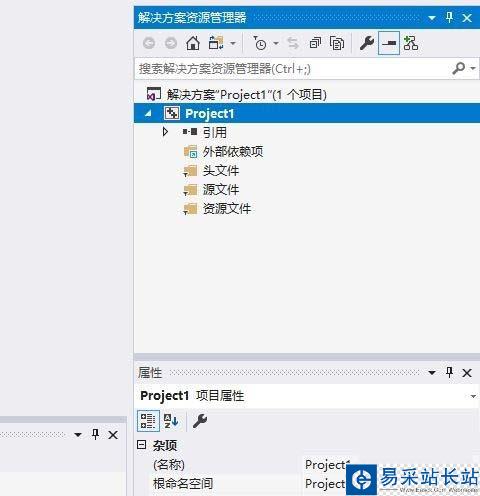Click the 外部依赖项 folder icon

coord(191,152)
